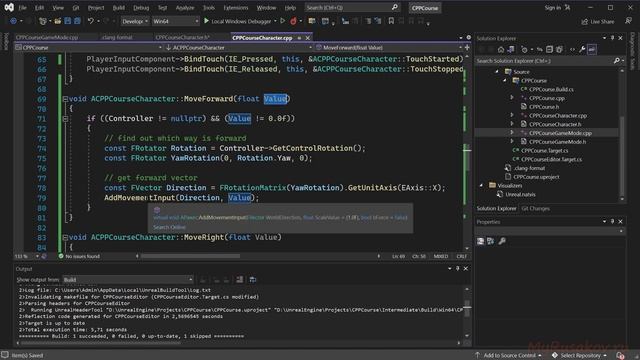Click Start Without Debugging outline play icon
This screenshot has height=360, width=640.
point(282,21)
